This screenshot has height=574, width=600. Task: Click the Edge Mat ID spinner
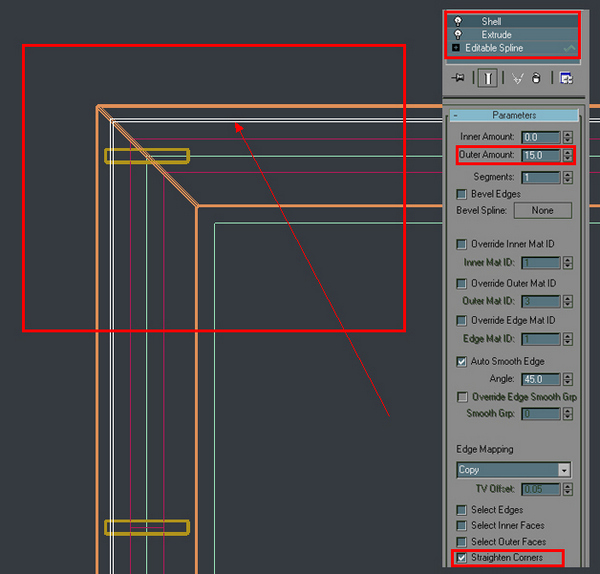(x=568, y=339)
